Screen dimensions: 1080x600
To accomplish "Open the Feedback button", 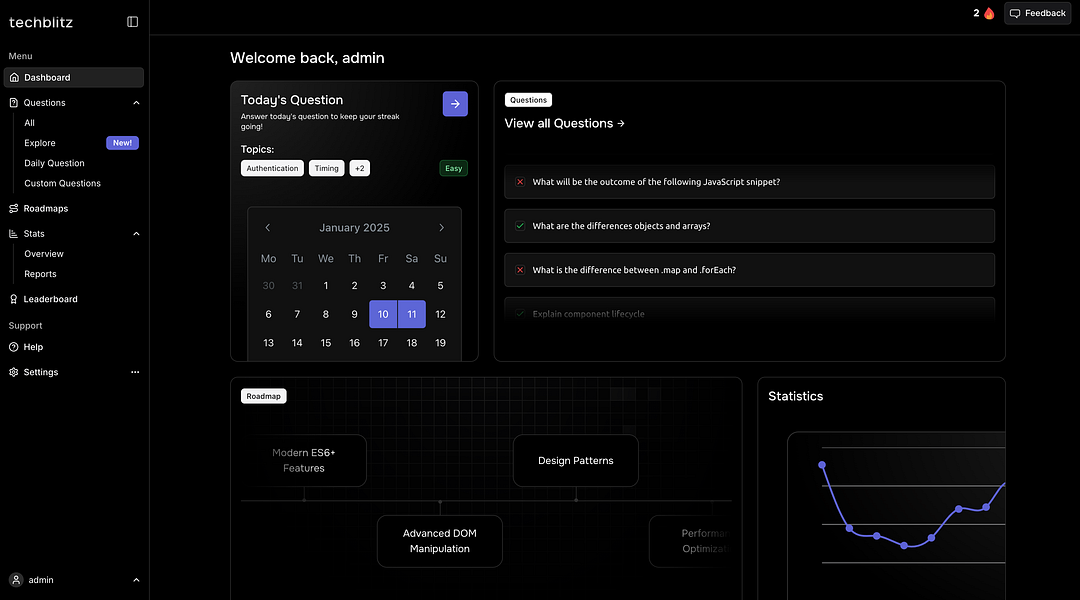I will tap(1037, 13).
